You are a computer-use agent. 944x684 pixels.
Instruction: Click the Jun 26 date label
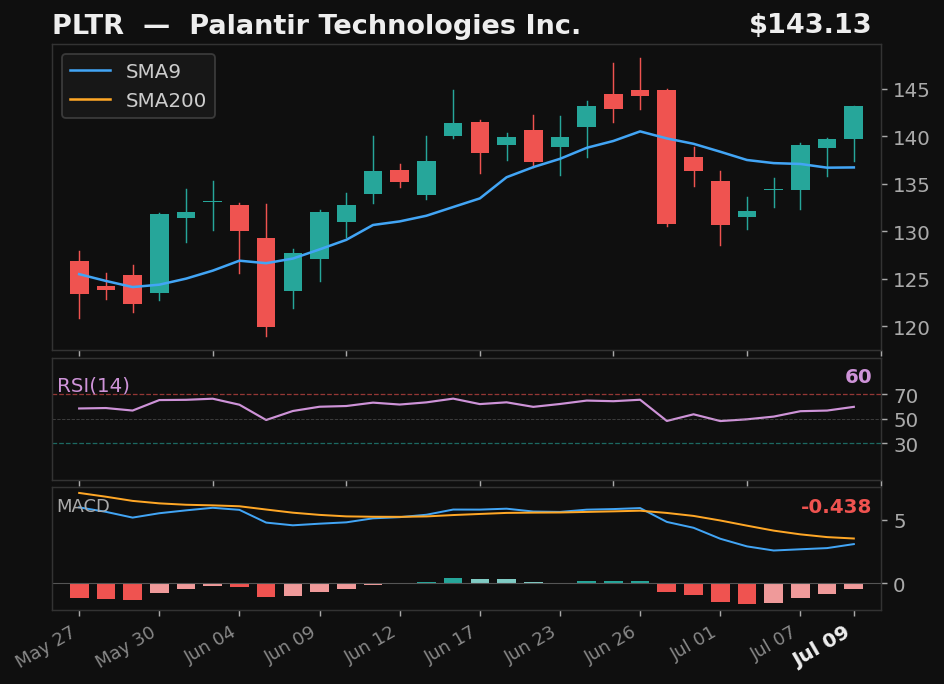coord(612,644)
